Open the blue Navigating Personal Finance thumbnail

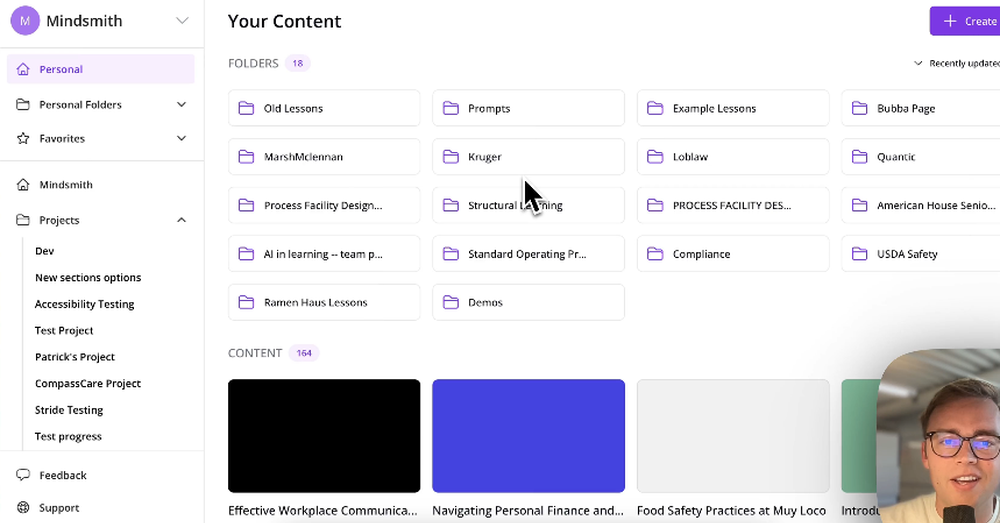tap(528, 436)
